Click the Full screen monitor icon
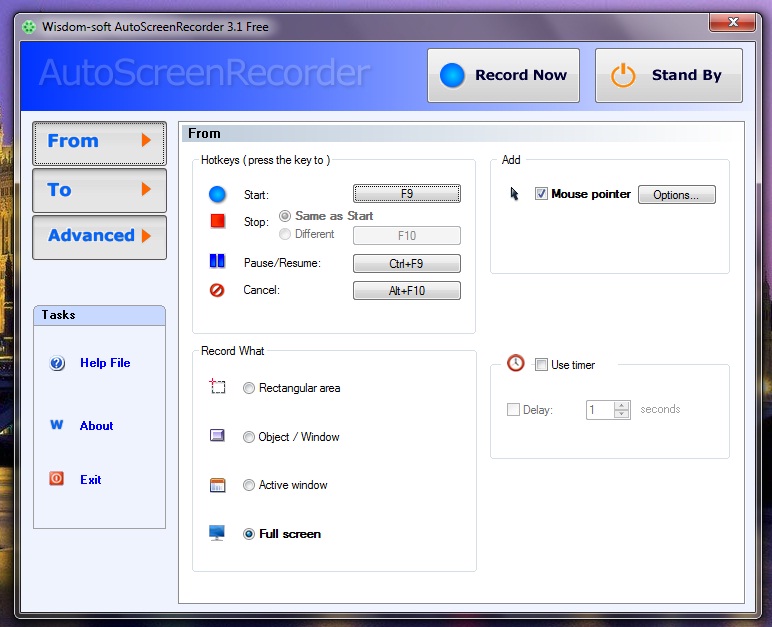This screenshot has height=627, width=772. (x=217, y=532)
